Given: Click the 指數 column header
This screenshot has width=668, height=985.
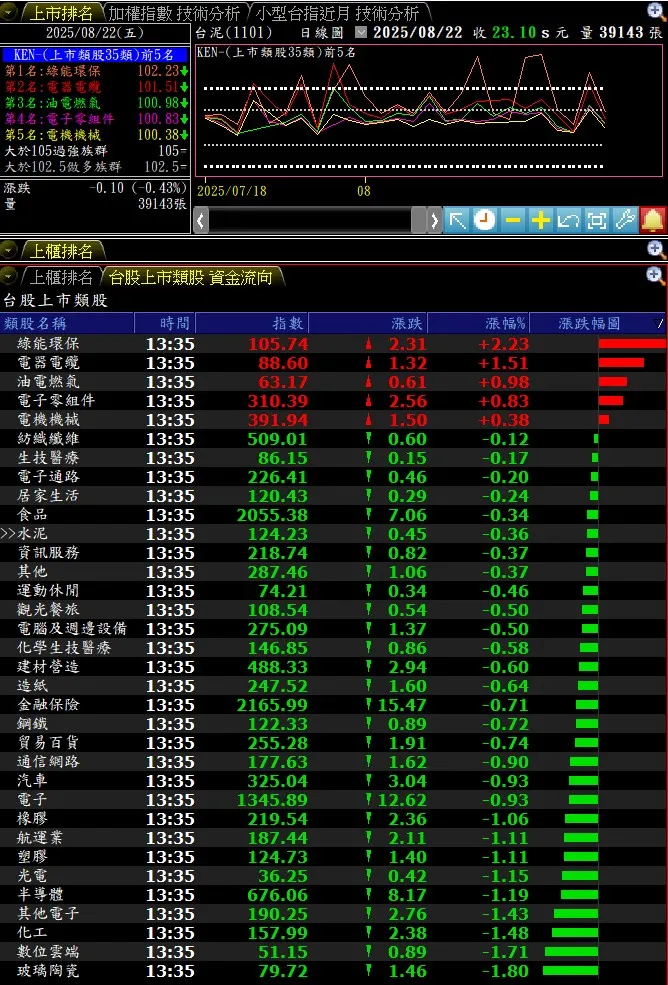Looking at the screenshot, I should 252,324.
